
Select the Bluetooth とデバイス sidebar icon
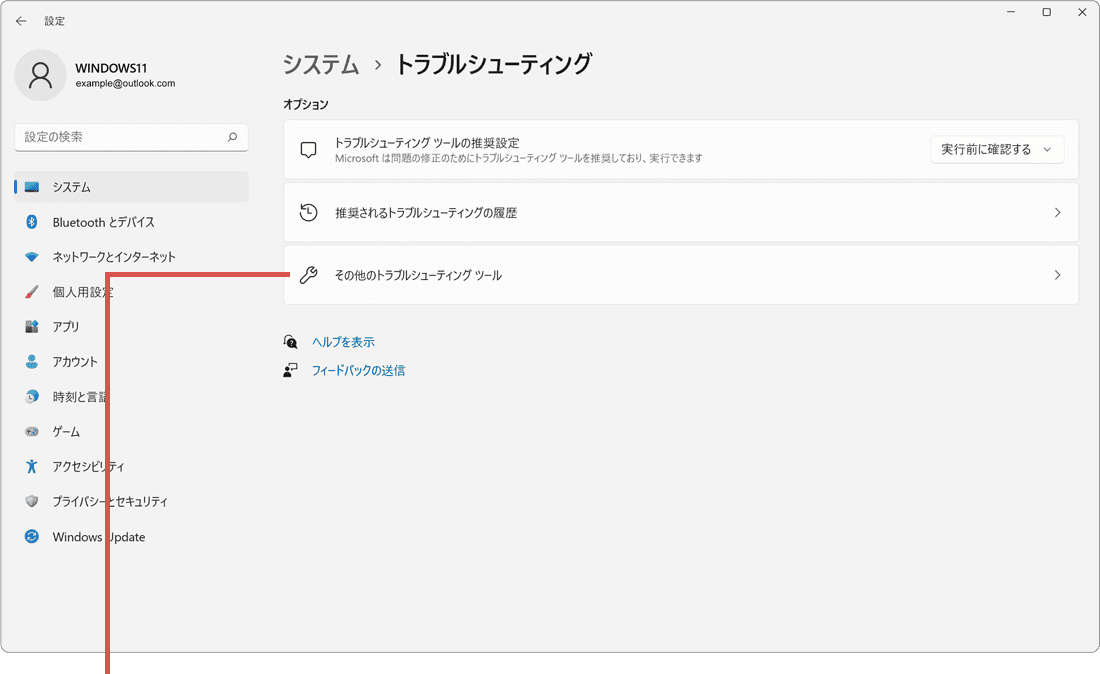tap(31, 222)
